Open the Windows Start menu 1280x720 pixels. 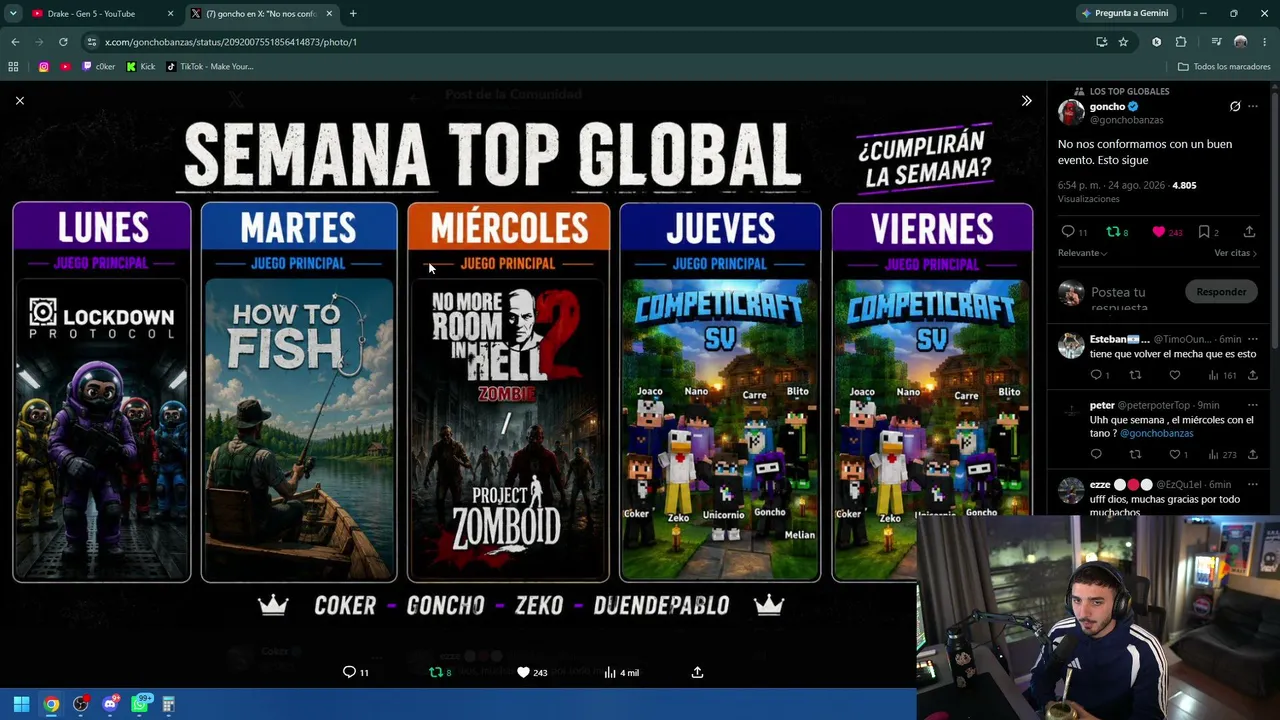click(x=21, y=704)
